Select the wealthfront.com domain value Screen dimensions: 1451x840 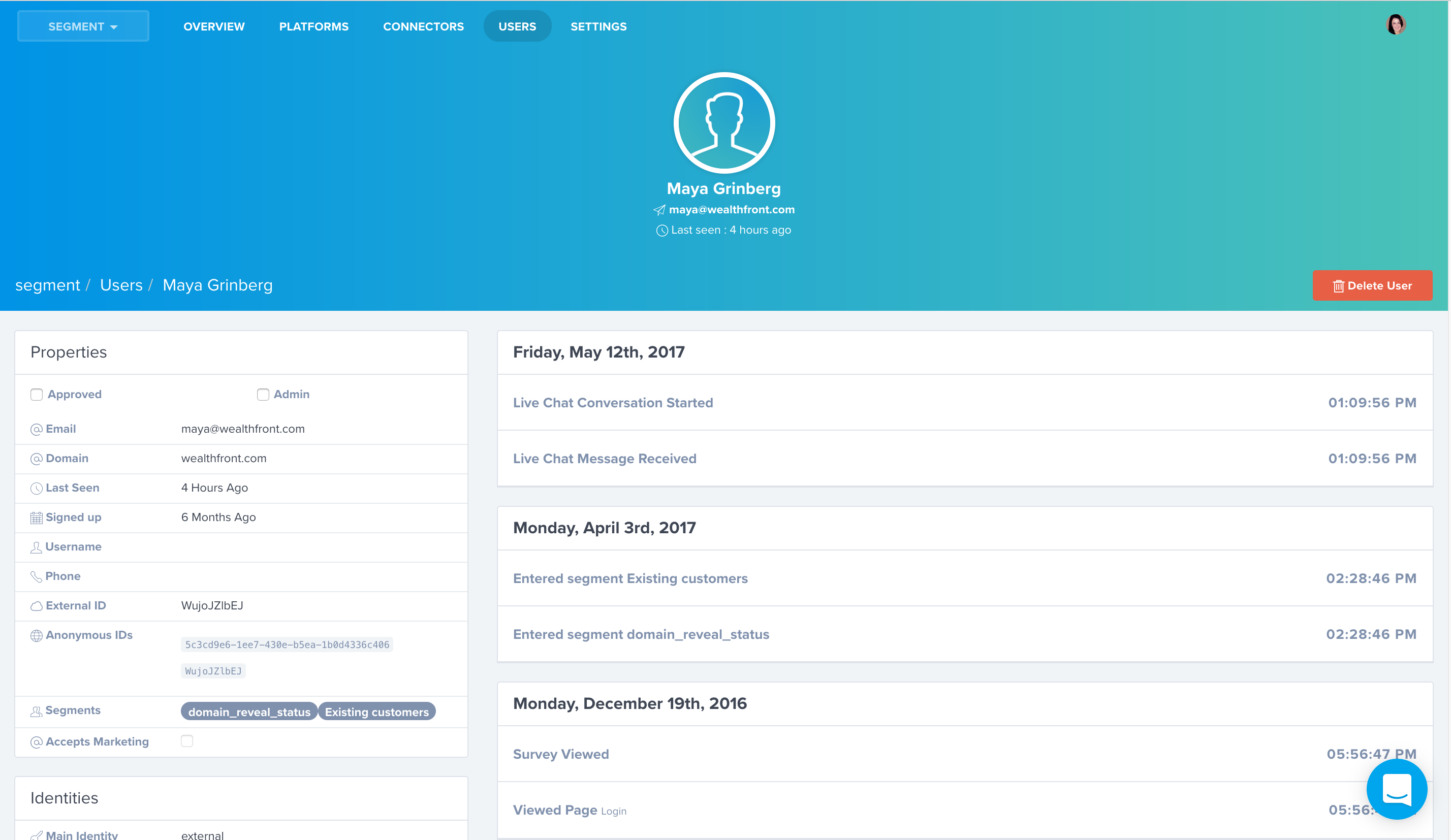pyautogui.click(x=224, y=458)
